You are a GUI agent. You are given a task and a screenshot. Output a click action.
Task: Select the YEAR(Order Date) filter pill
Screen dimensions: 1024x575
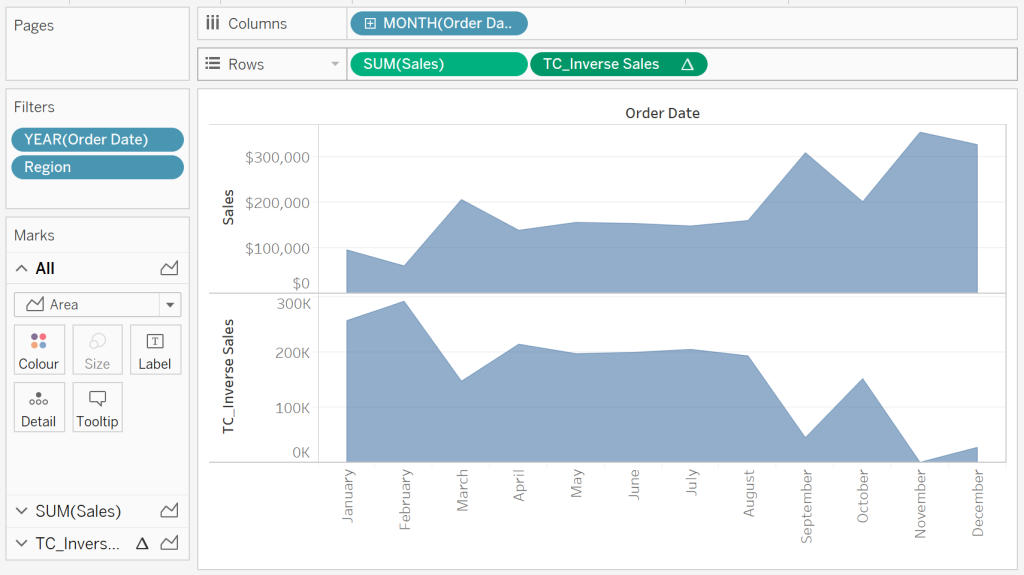pos(97,140)
